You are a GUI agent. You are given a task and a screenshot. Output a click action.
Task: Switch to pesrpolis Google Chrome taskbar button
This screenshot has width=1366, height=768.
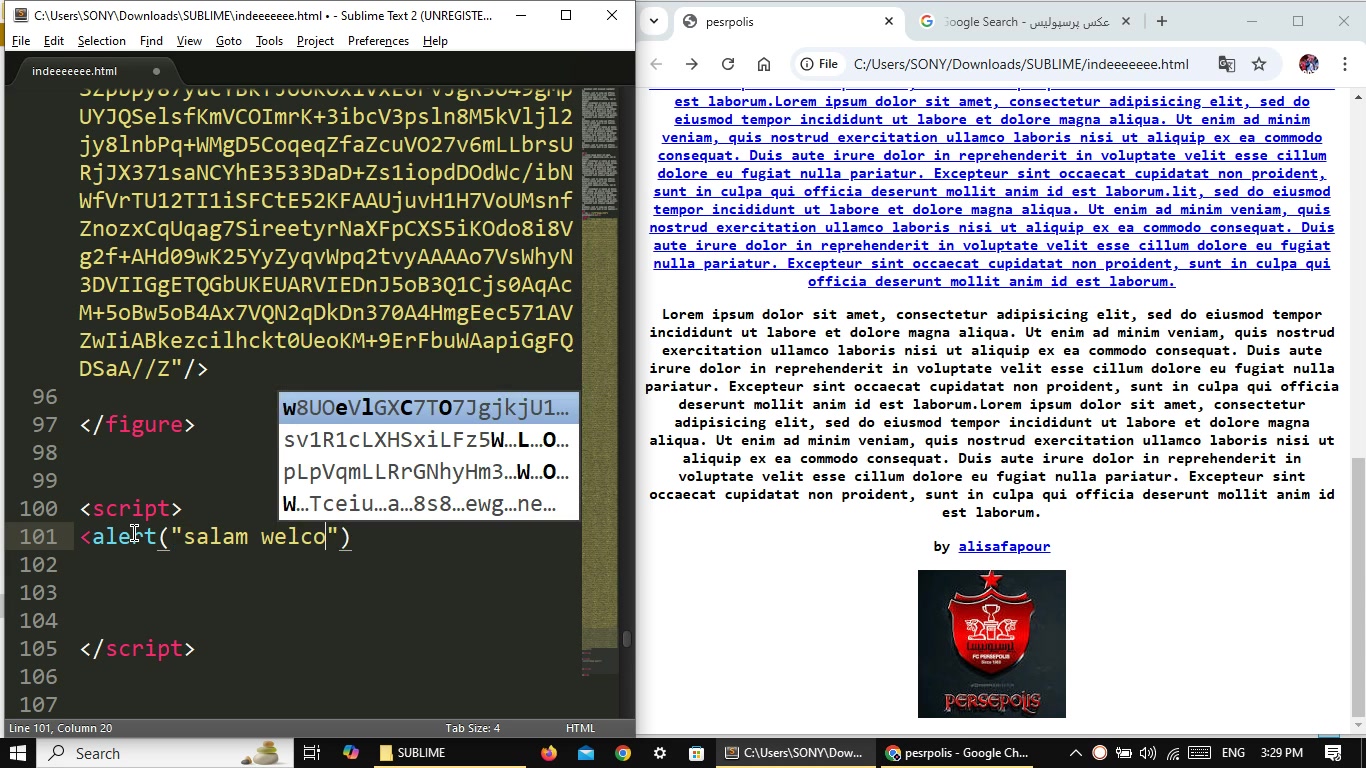958,753
